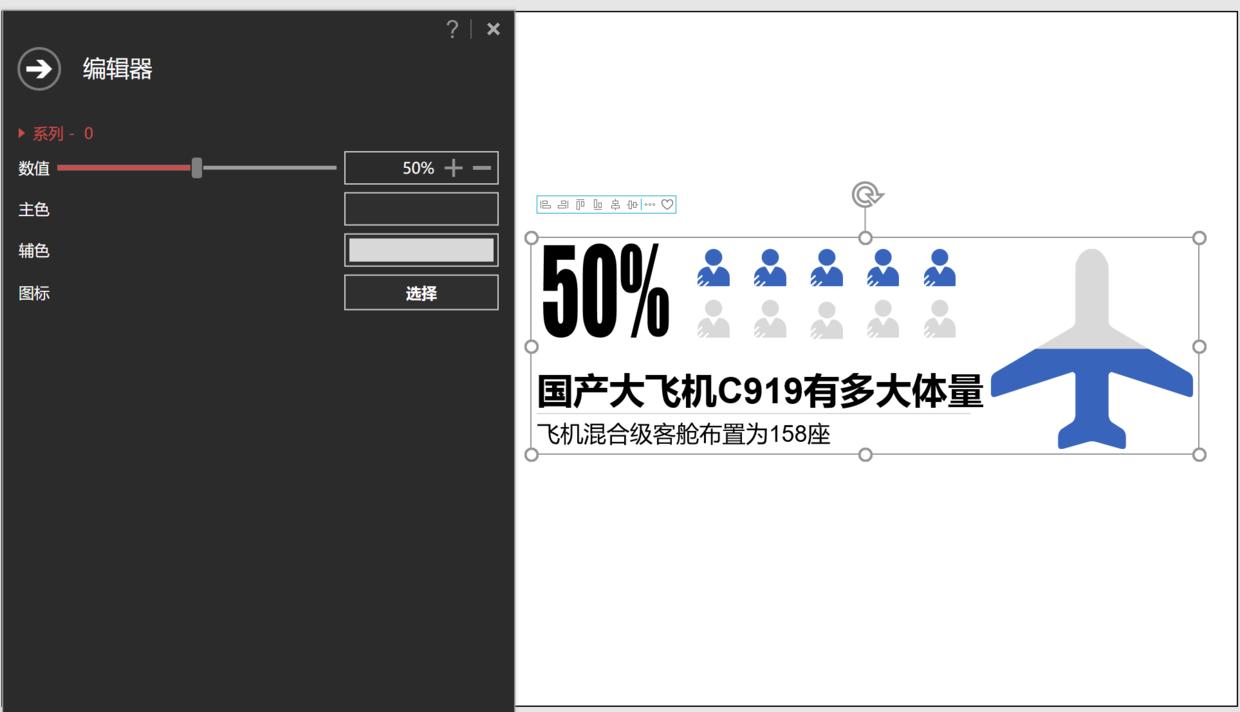Click the airplane graphic
Screen dimensions: 1240x712
click(x=1092, y=348)
